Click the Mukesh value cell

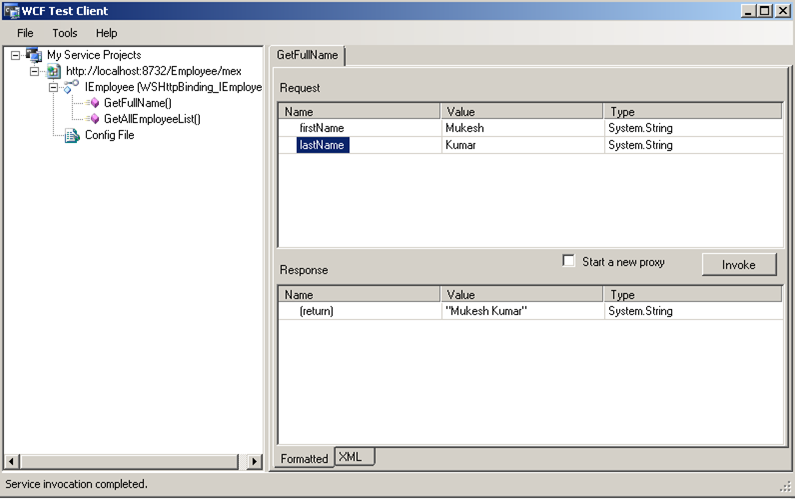[522, 128]
